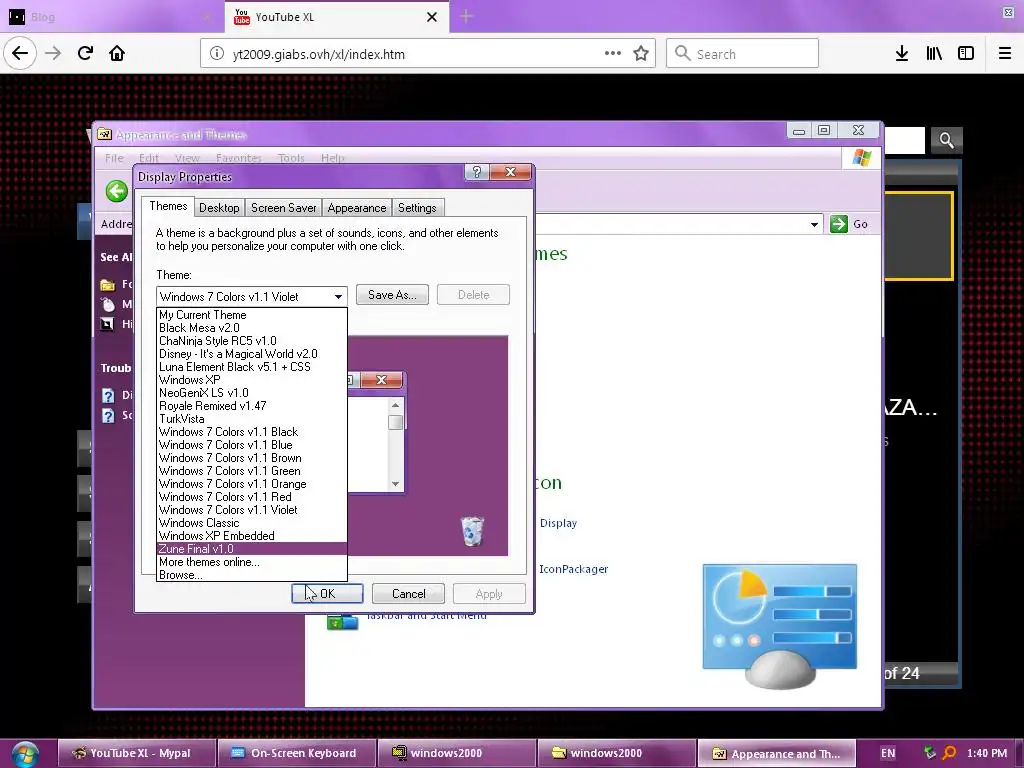Select Windows 7 Colors v1.1 Black
Screen dimensions: 1024x768
(x=252, y=432)
